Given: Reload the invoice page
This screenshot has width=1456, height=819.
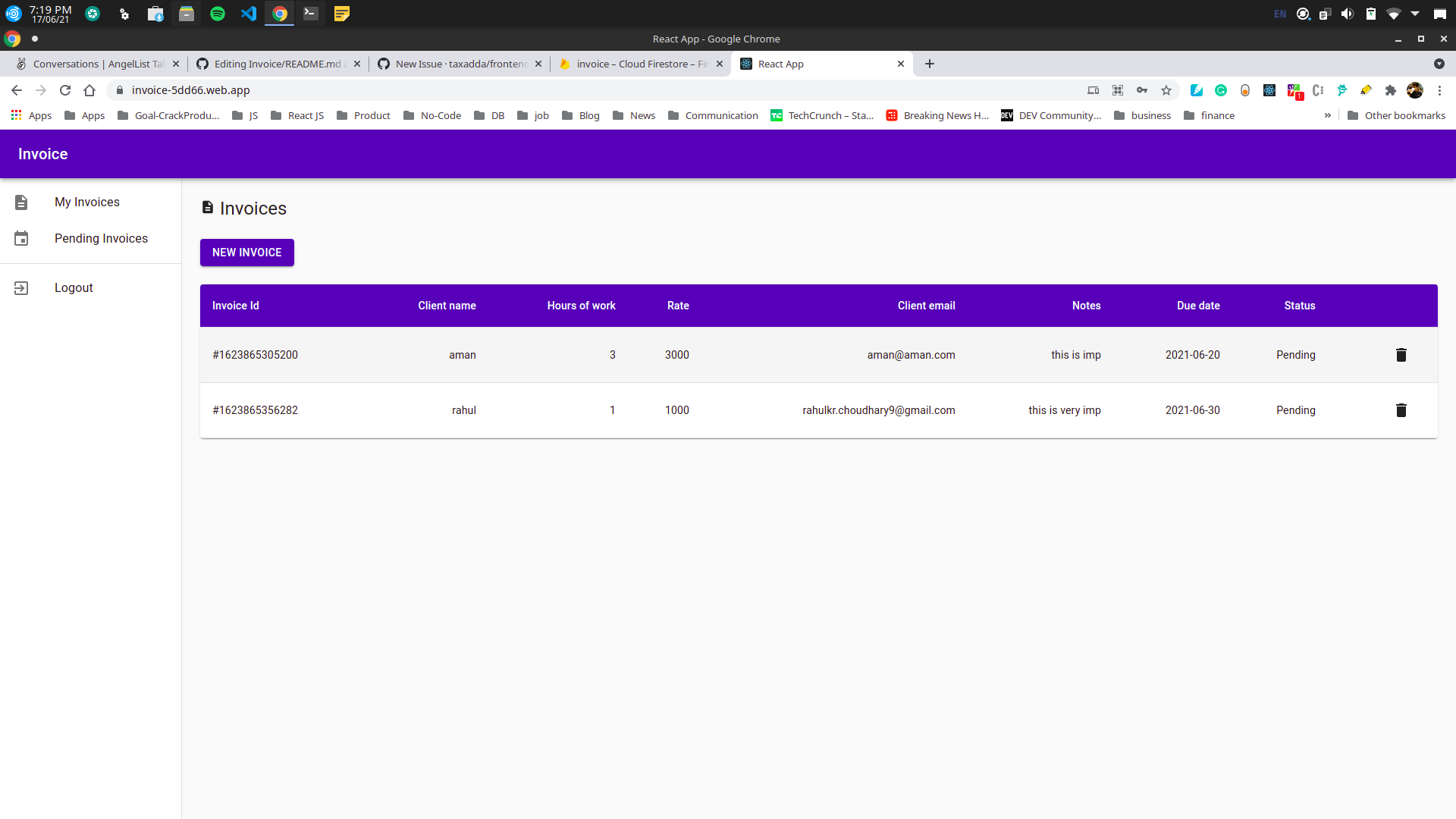Looking at the screenshot, I should point(65,90).
